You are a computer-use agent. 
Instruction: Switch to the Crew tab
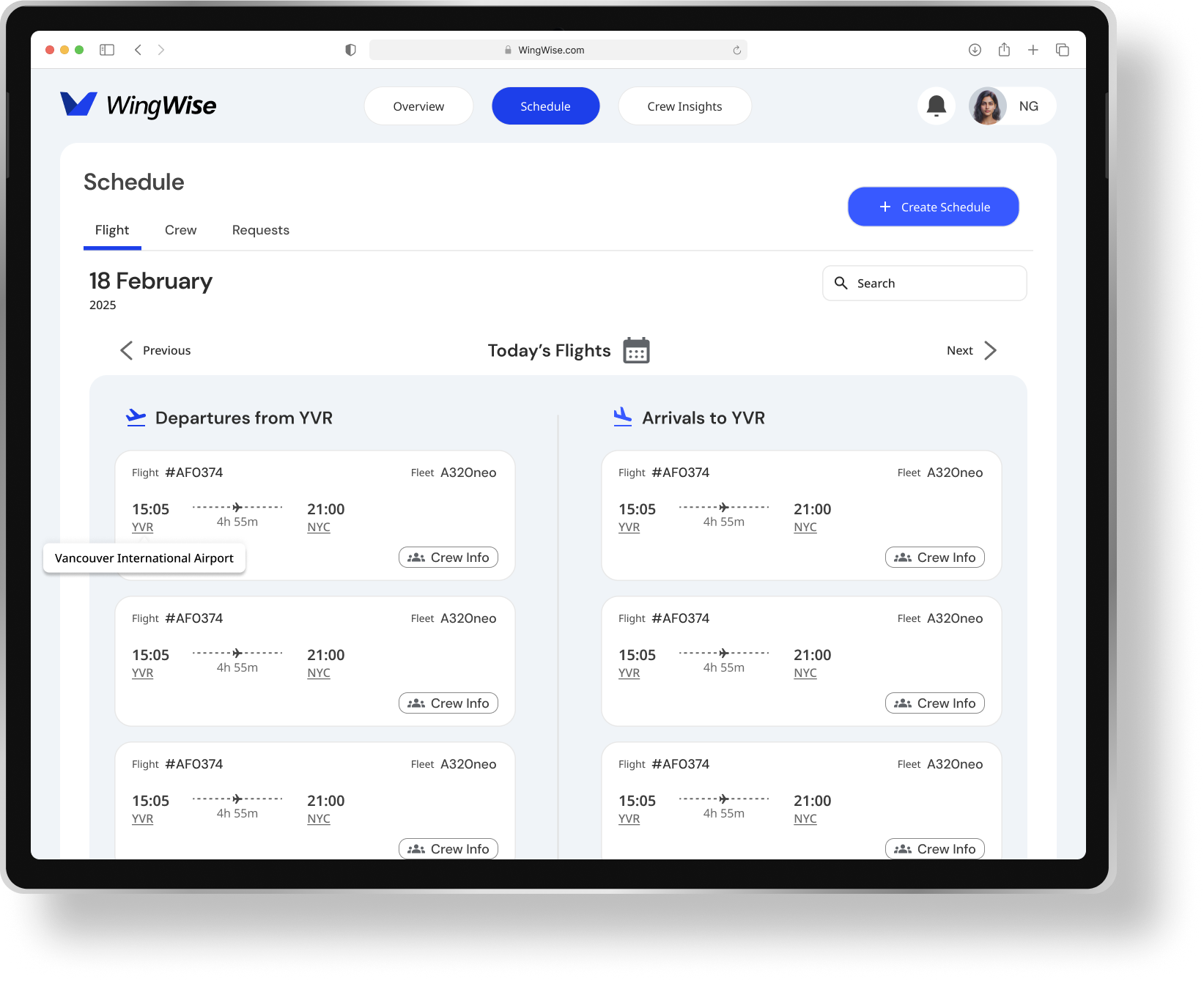[180, 230]
